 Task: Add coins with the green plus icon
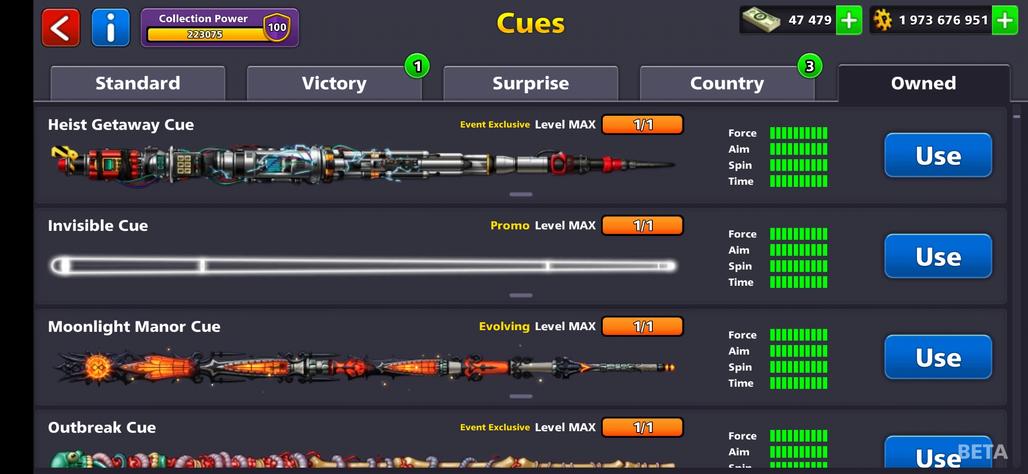click(x=1005, y=20)
